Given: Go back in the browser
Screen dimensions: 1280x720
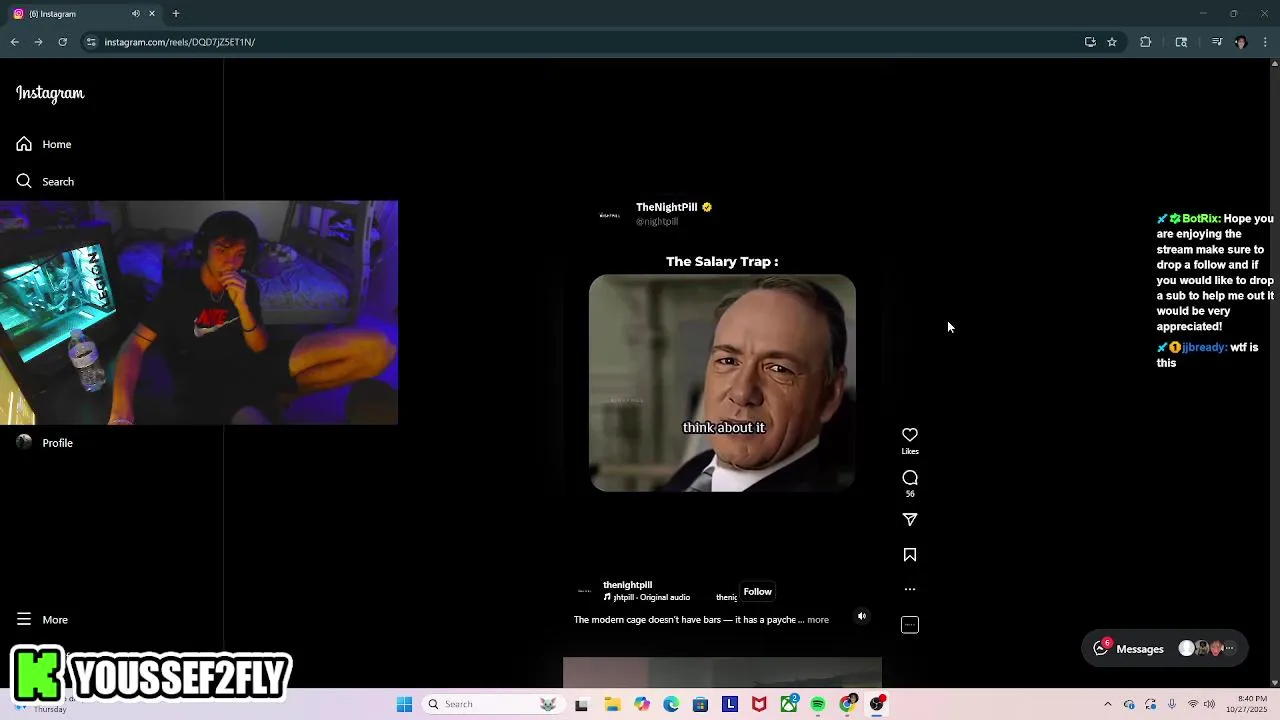Looking at the screenshot, I should click(x=14, y=42).
